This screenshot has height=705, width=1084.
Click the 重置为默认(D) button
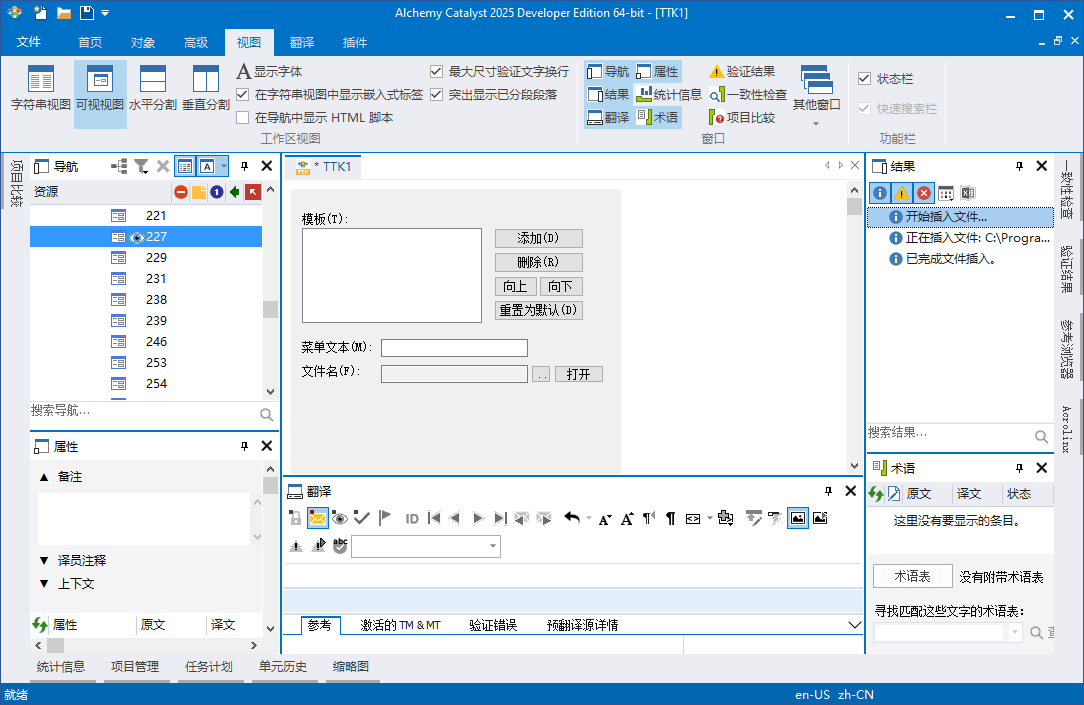point(539,310)
